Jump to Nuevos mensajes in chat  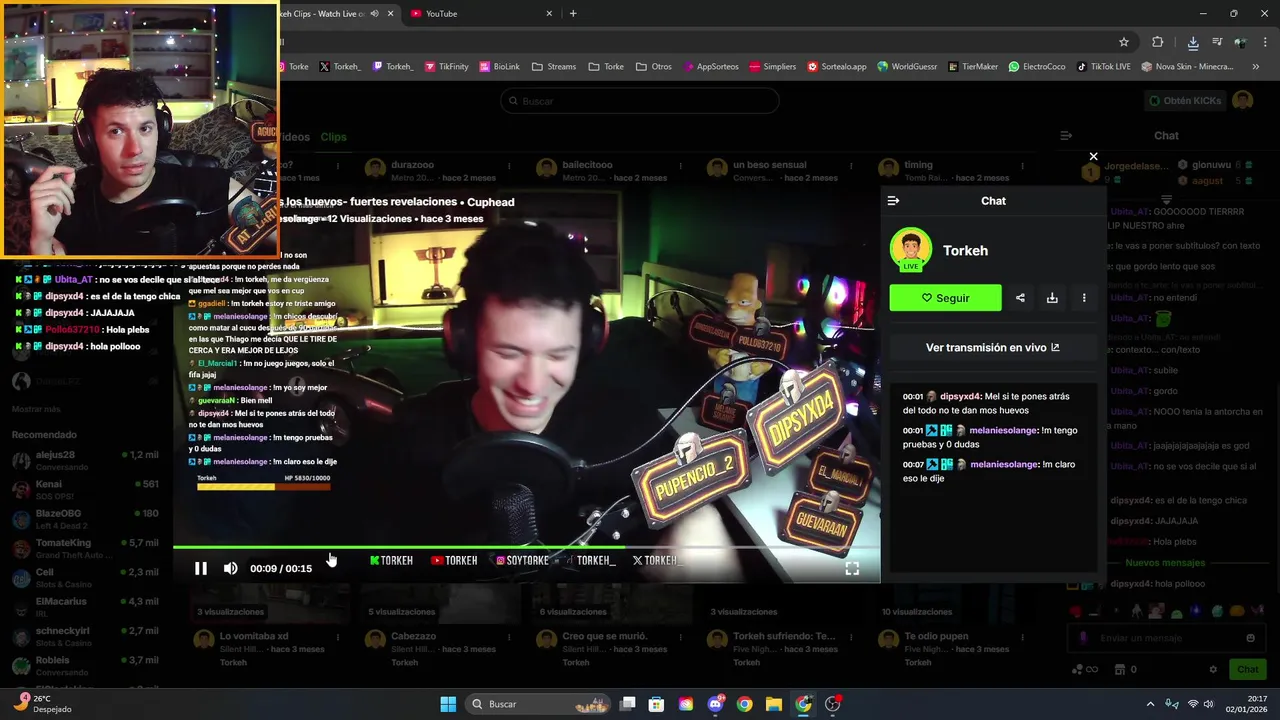tap(1165, 563)
